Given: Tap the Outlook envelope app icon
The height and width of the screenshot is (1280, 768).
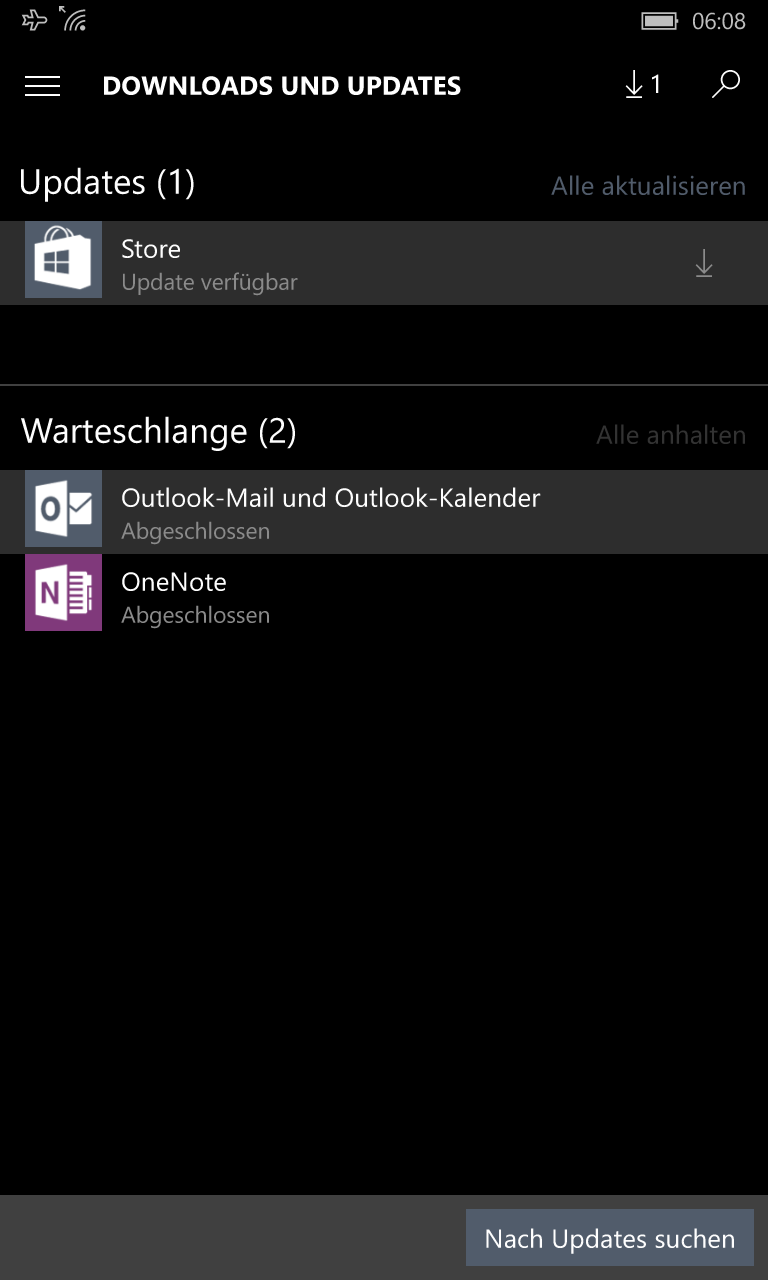Looking at the screenshot, I should (63, 509).
